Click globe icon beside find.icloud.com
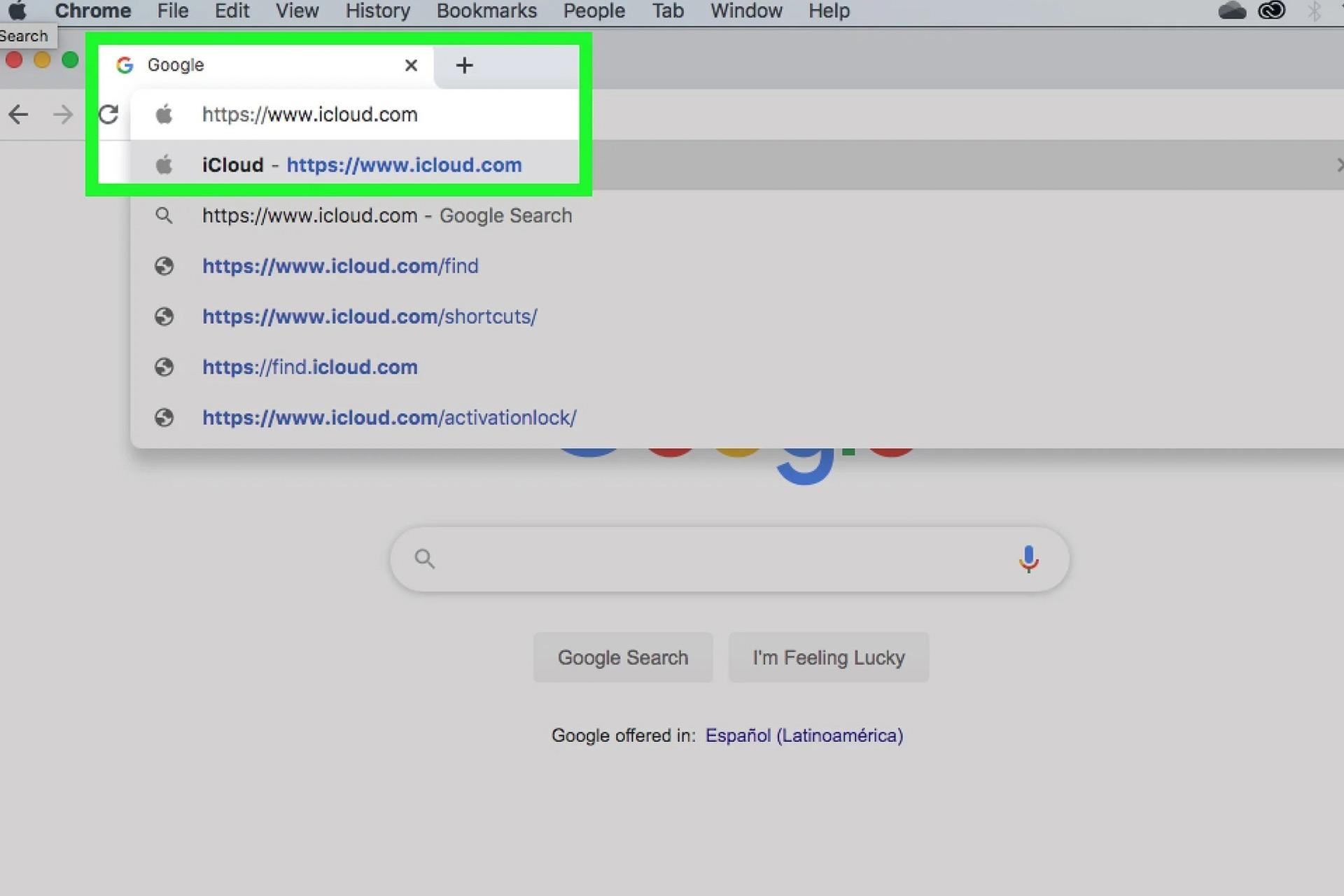This screenshot has width=1344, height=896. pyautogui.click(x=164, y=367)
